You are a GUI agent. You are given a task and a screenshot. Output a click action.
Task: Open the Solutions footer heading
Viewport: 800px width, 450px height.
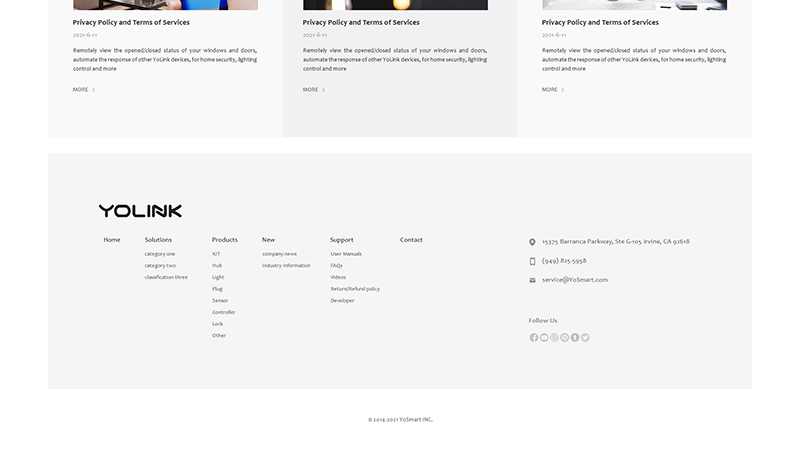pos(158,240)
